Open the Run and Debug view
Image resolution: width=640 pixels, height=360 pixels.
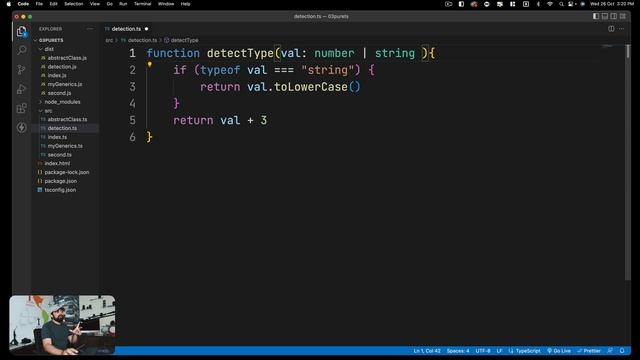pyautogui.click(x=22, y=89)
